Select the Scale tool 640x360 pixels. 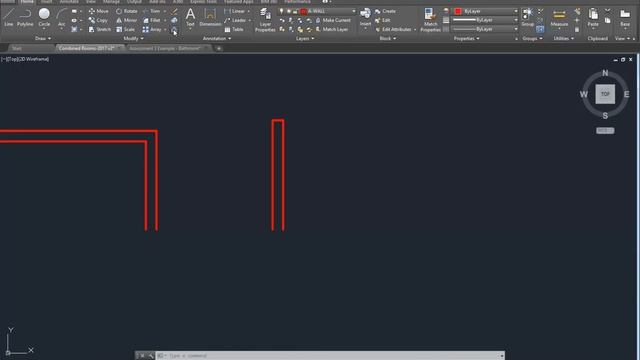click(x=125, y=29)
